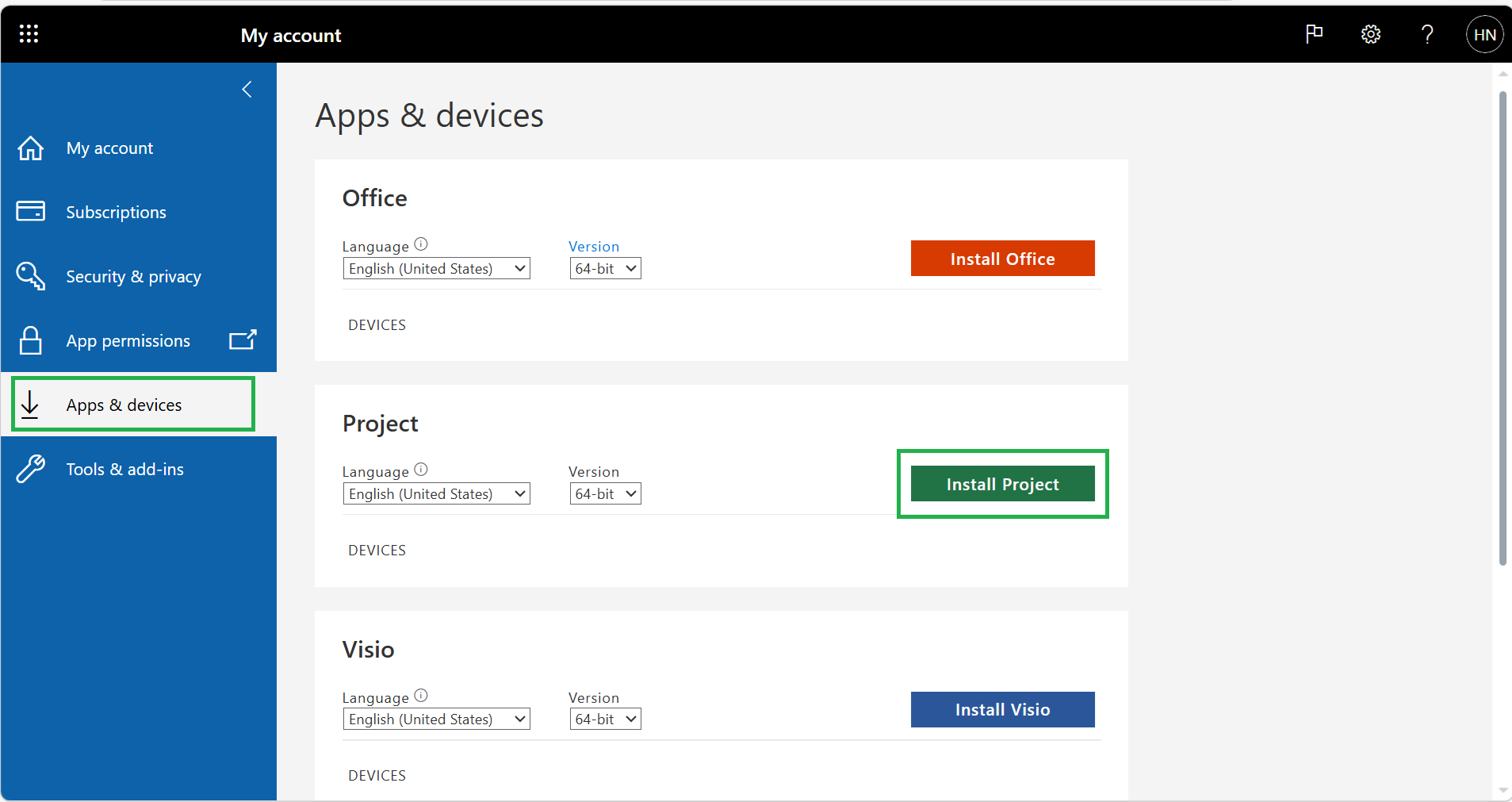
Task: Click the Office Version link
Action: (594, 247)
